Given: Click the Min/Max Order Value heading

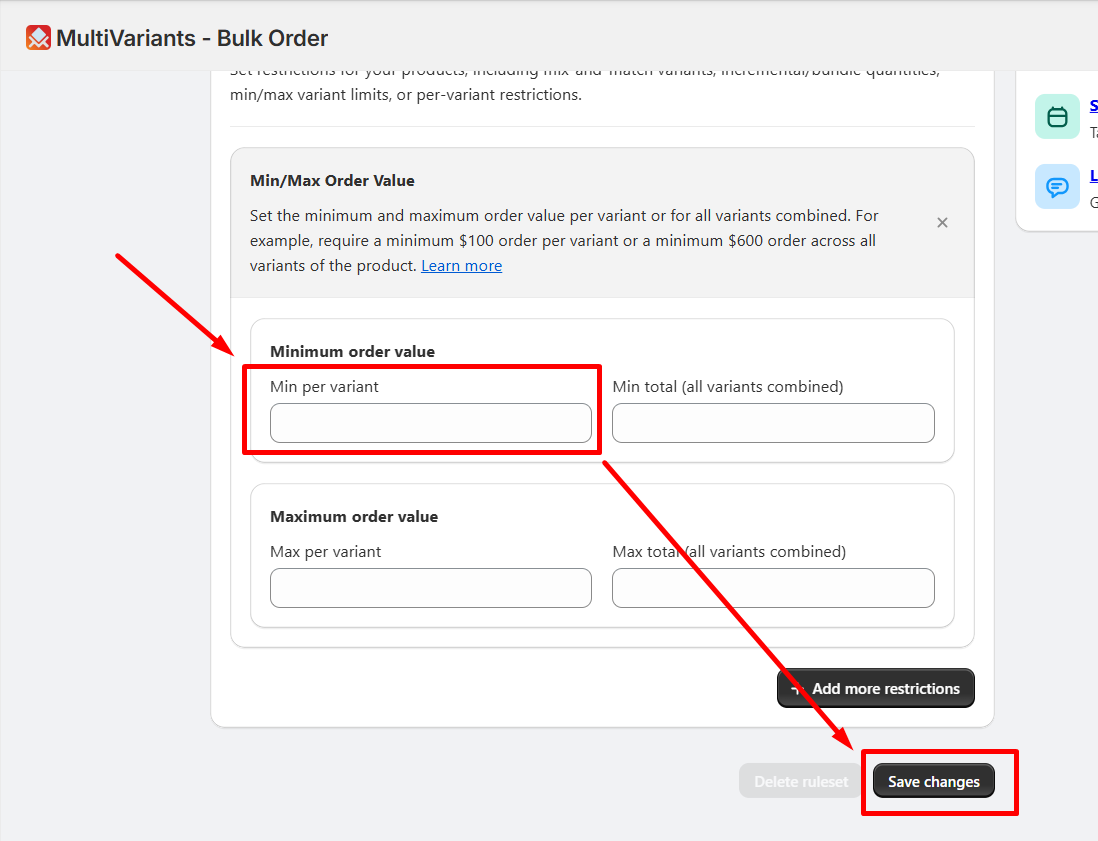Looking at the screenshot, I should point(332,181).
